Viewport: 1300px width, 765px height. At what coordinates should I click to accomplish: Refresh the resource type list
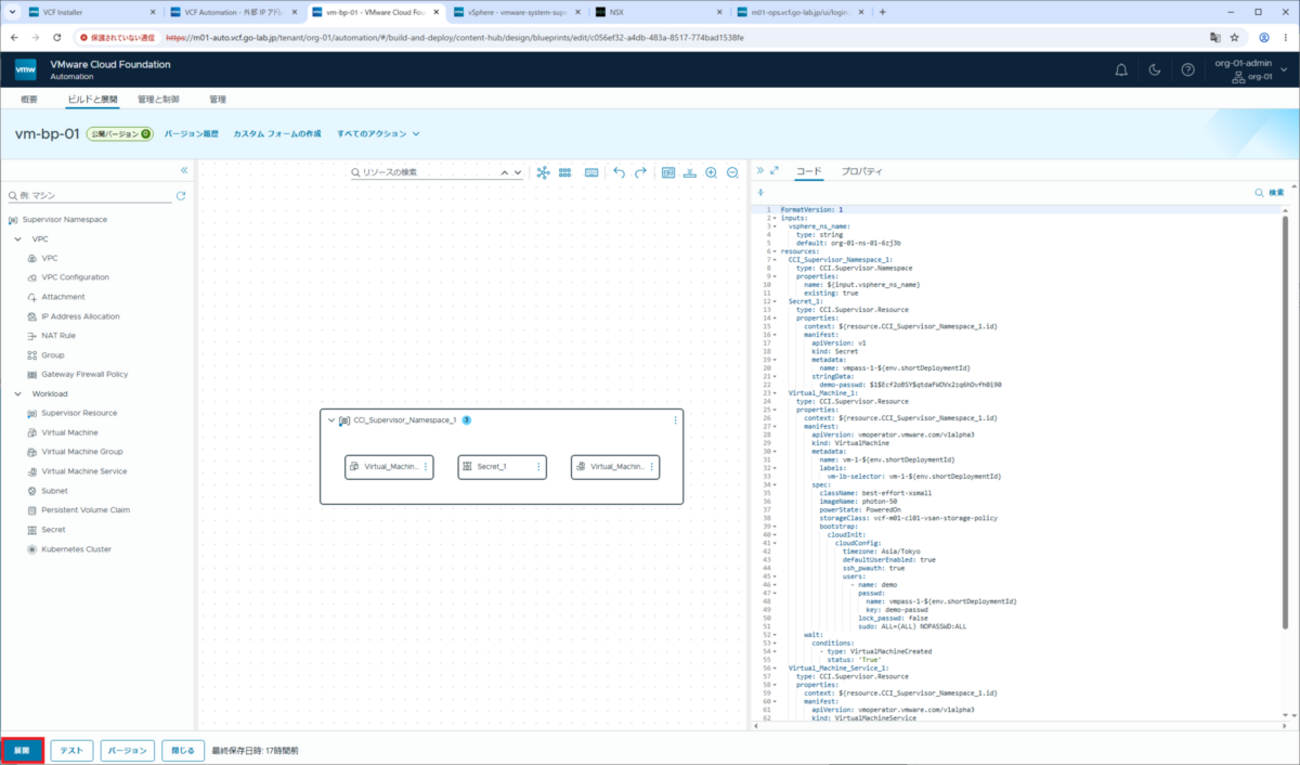pyautogui.click(x=181, y=196)
